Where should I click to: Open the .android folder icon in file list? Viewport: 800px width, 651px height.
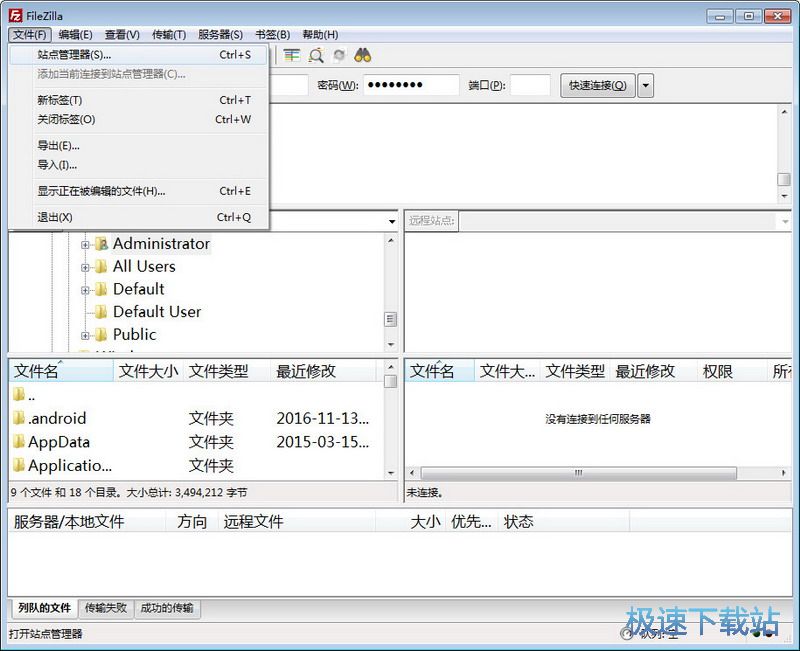pos(20,418)
